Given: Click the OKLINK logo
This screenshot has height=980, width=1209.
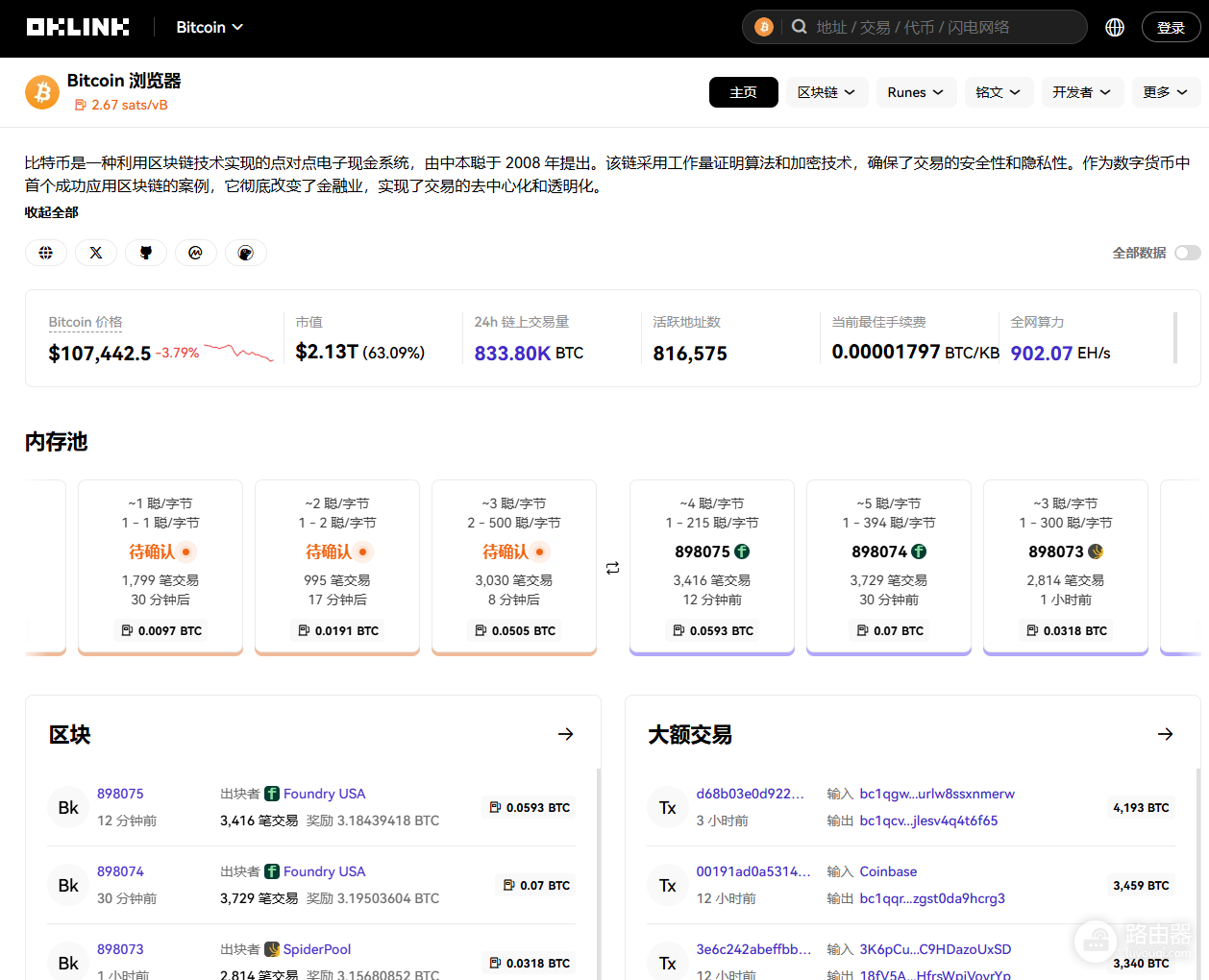Looking at the screenshot, I should [78, 27].
